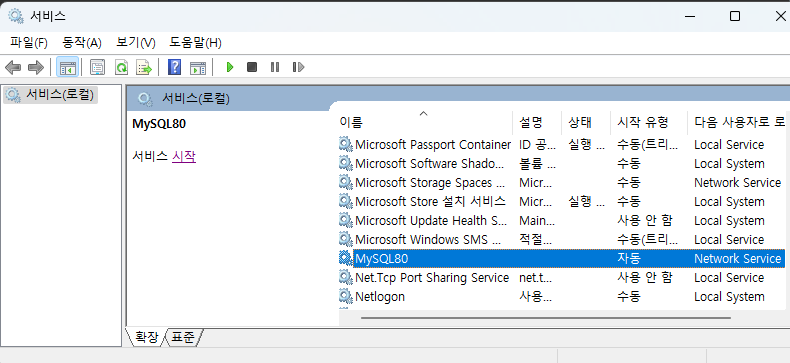
Task: Start the service with green play icon
Action: click(x=230, y=67)
